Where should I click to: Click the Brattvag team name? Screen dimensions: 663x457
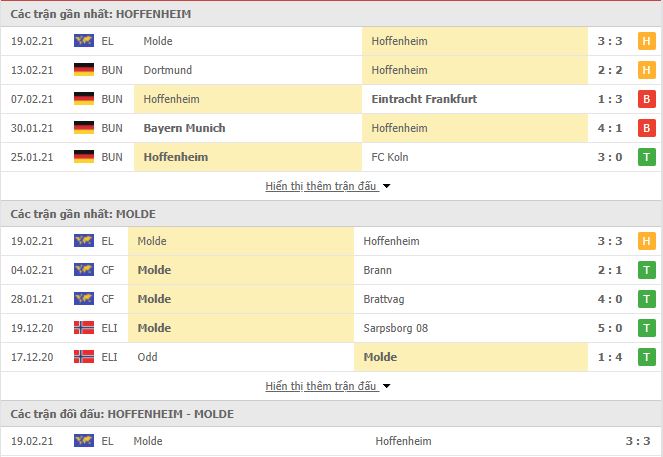[384, 299]
